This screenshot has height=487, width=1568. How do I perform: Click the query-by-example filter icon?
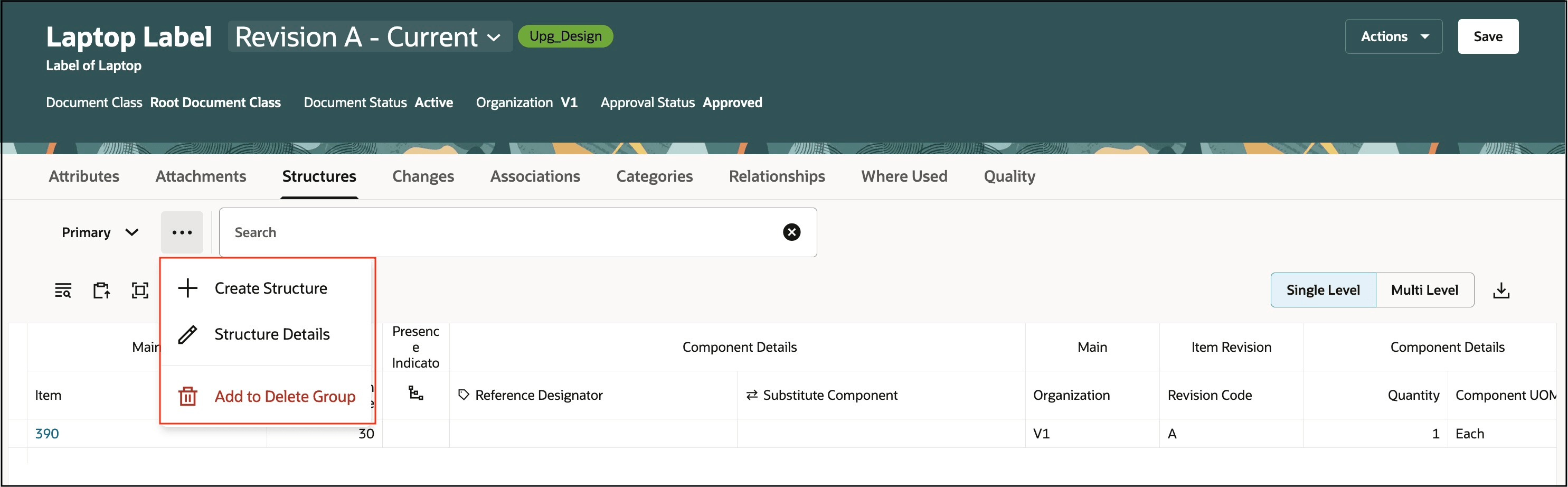point(63,291)
